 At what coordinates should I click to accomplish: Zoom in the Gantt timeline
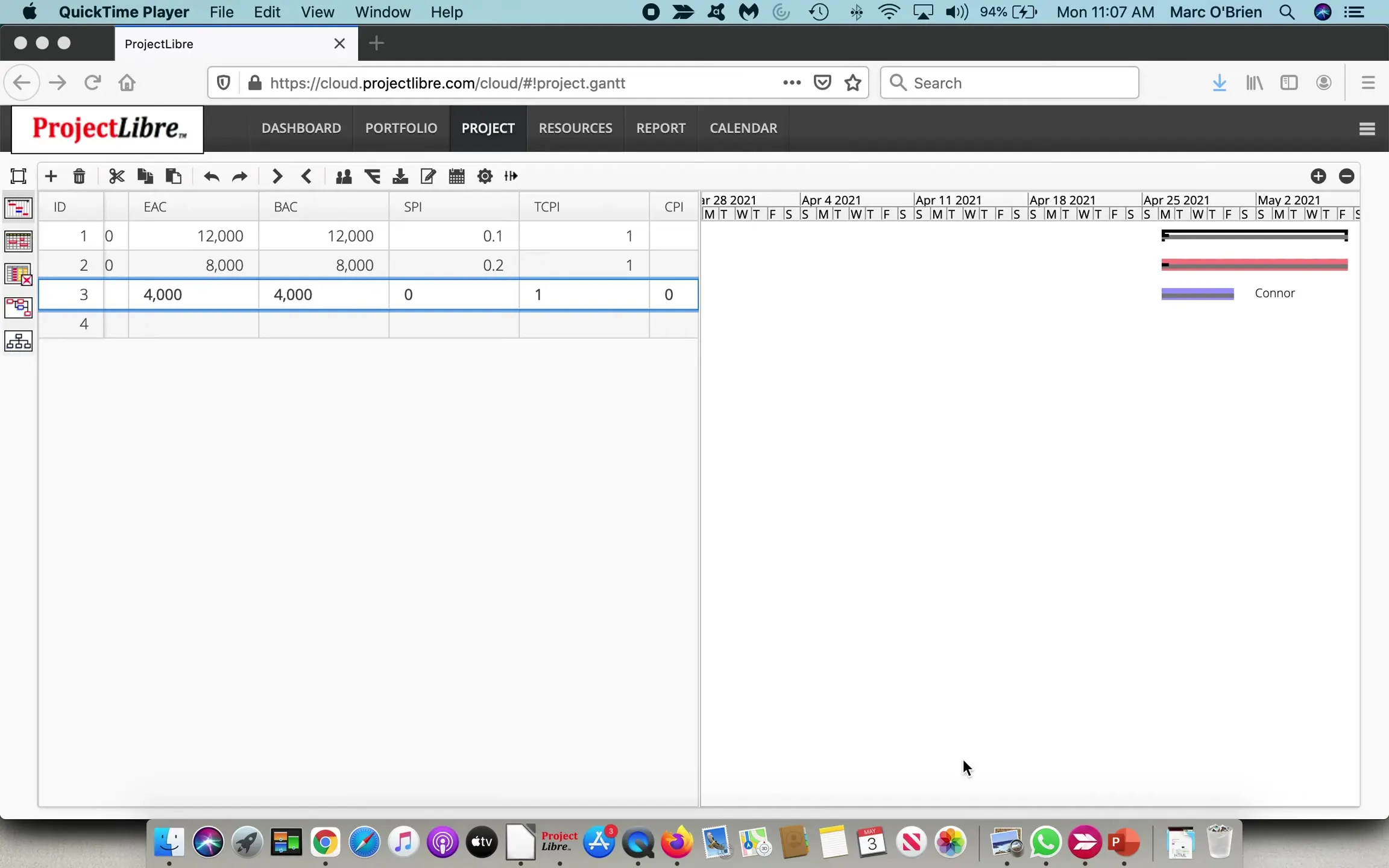pyautogui.click(x=1318, y=176)
